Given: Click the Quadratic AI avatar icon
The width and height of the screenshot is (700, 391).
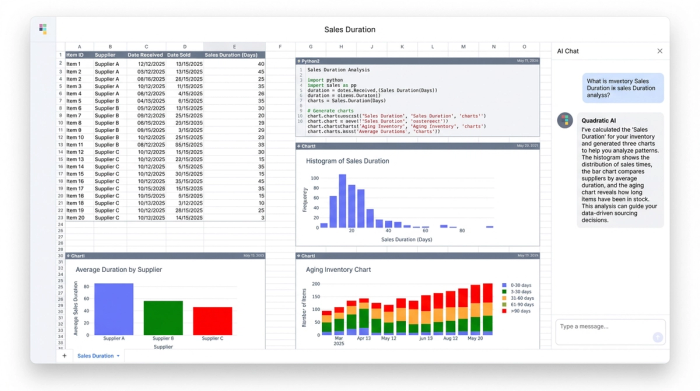Looking at the screenshot, I should 565,120.
